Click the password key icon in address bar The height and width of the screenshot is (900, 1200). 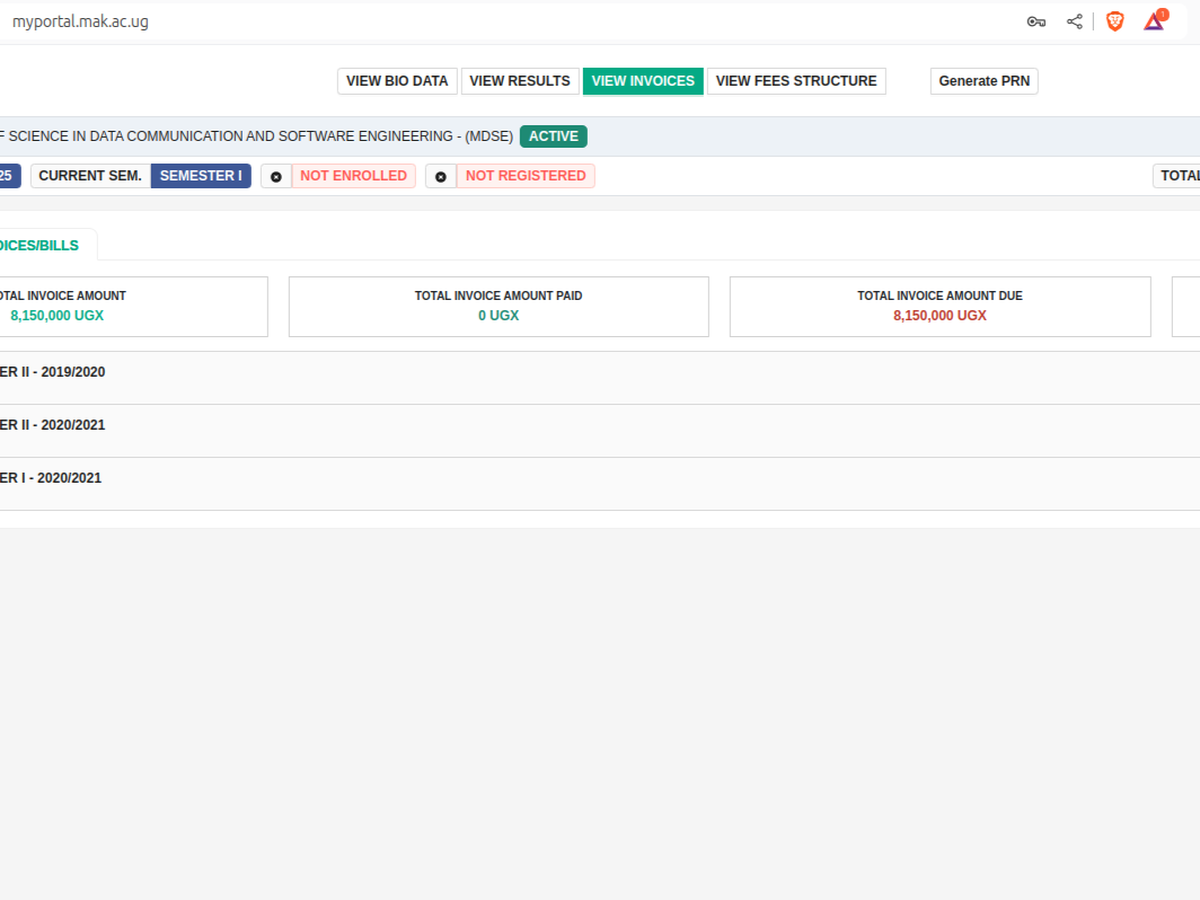pyautogui.click(x=1036, y=22)
